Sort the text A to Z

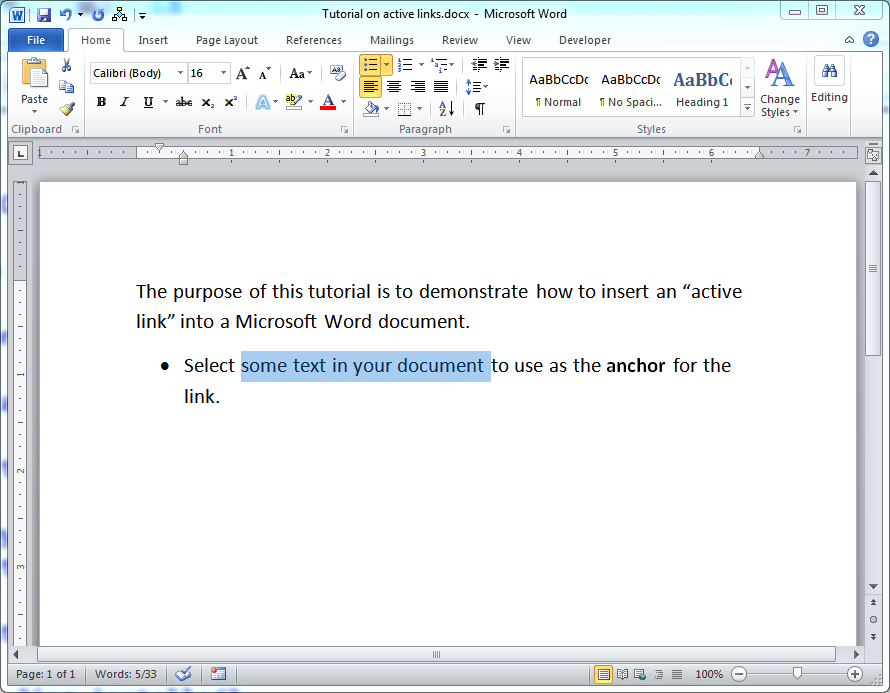tap(446, 108)
